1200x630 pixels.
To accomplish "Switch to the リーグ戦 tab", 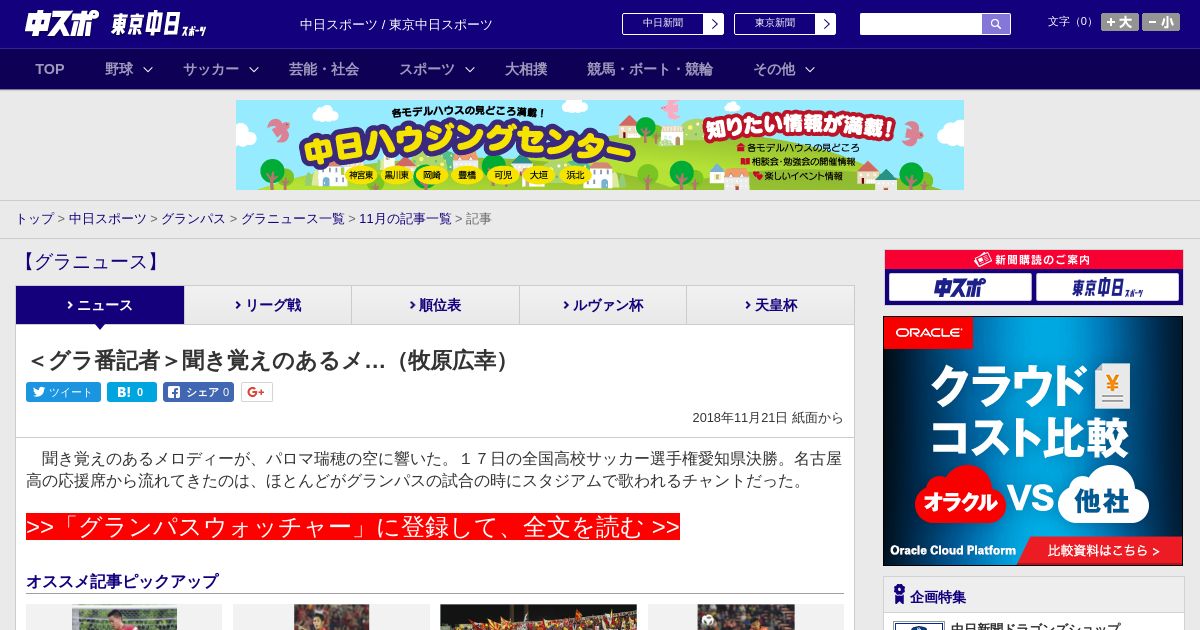I will pos(268,305).
